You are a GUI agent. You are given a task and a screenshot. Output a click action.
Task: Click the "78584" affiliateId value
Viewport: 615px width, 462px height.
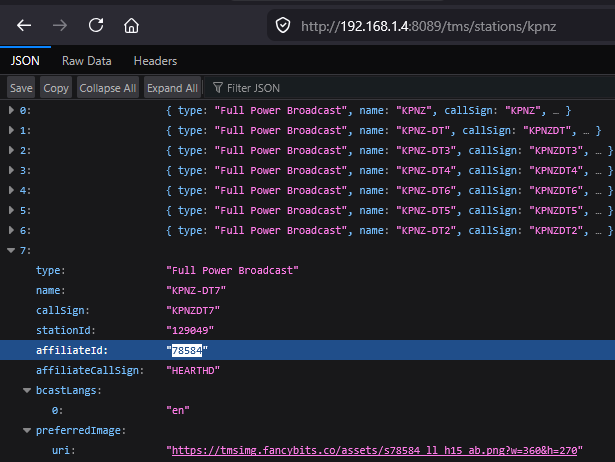click(187, 350)
